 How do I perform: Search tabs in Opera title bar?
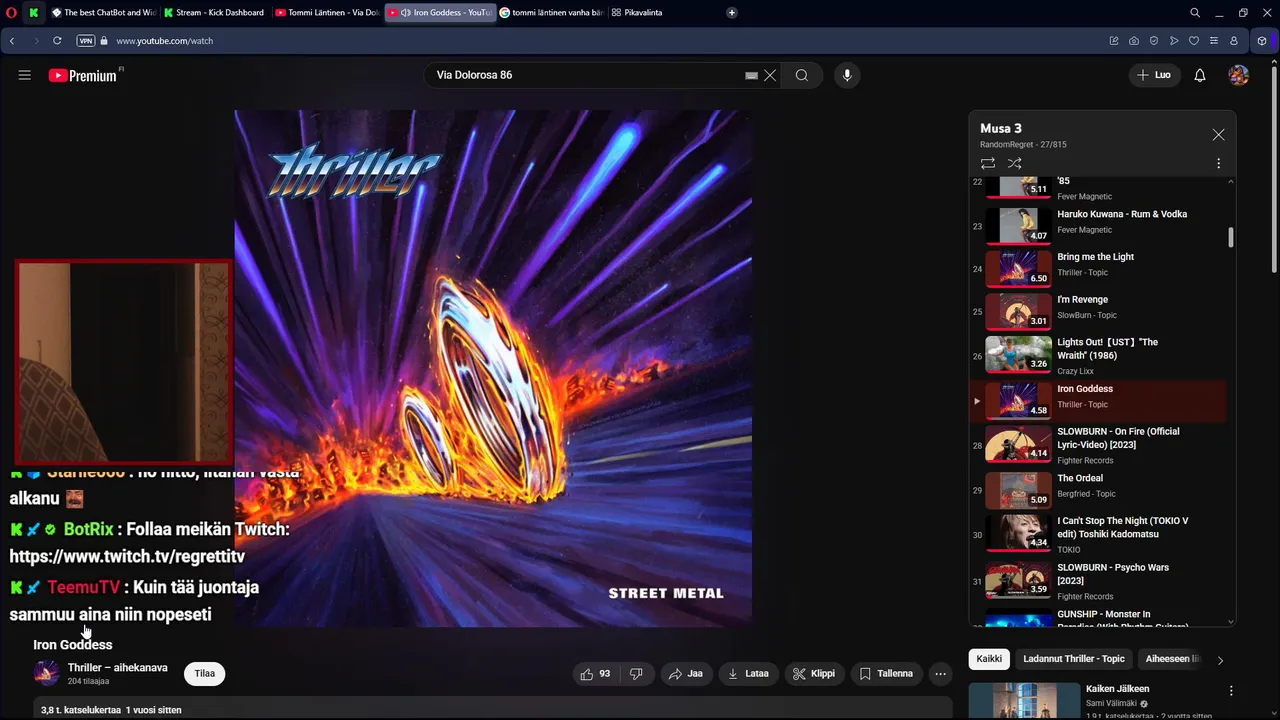1195,13
